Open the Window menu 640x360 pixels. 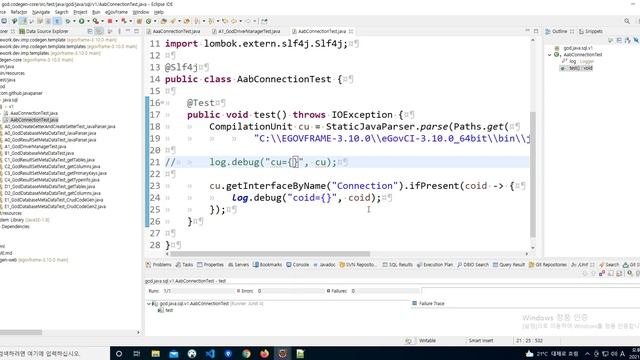click(x=141, y=12)
